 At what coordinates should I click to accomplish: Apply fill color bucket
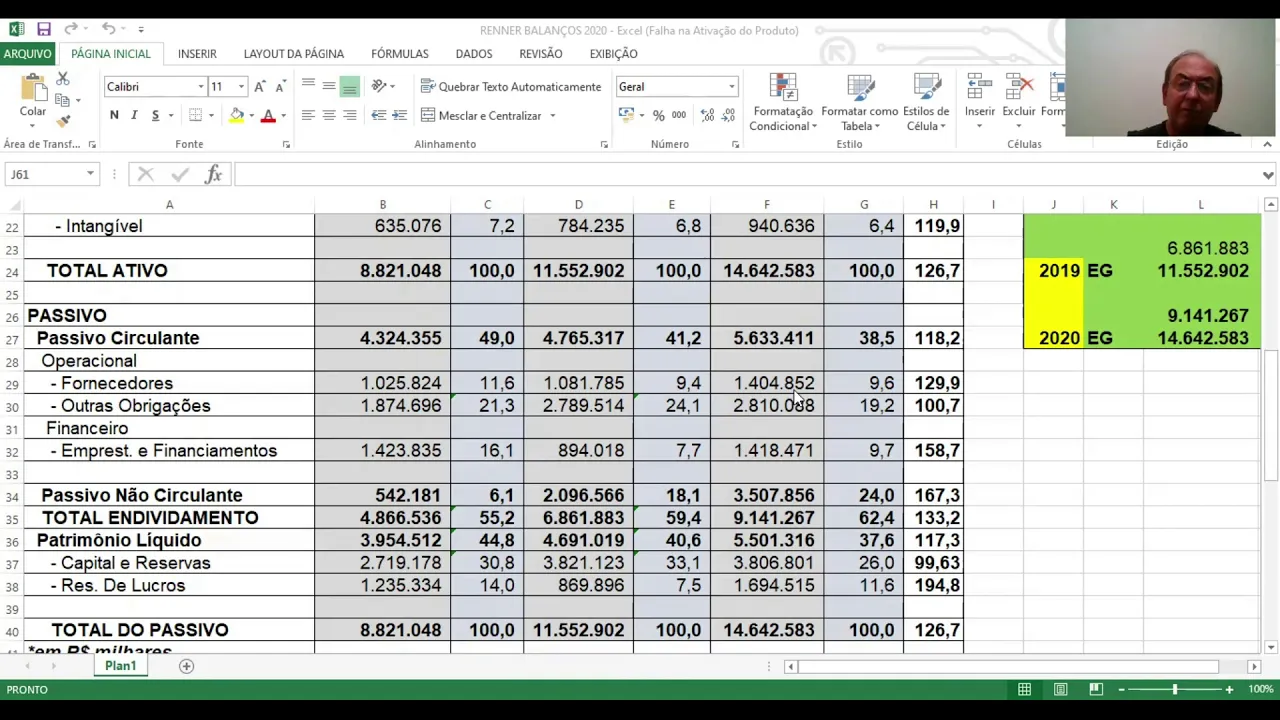tap(237, 116)
